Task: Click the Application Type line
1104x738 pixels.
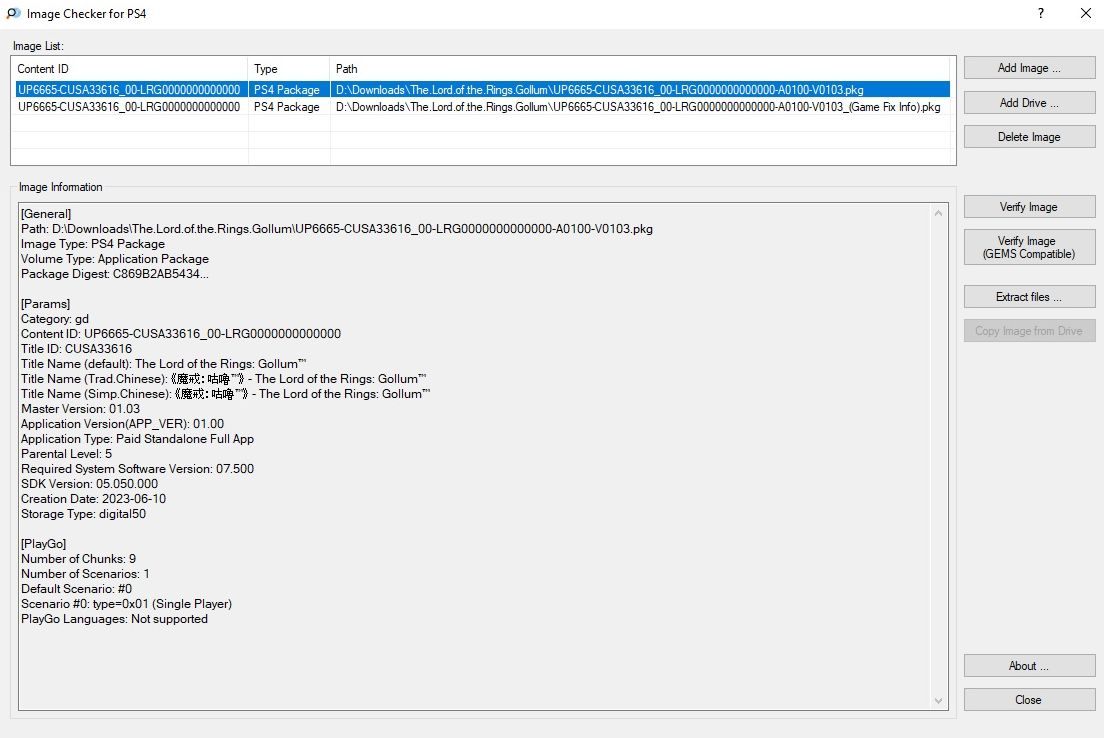Action: coord(137,439)
